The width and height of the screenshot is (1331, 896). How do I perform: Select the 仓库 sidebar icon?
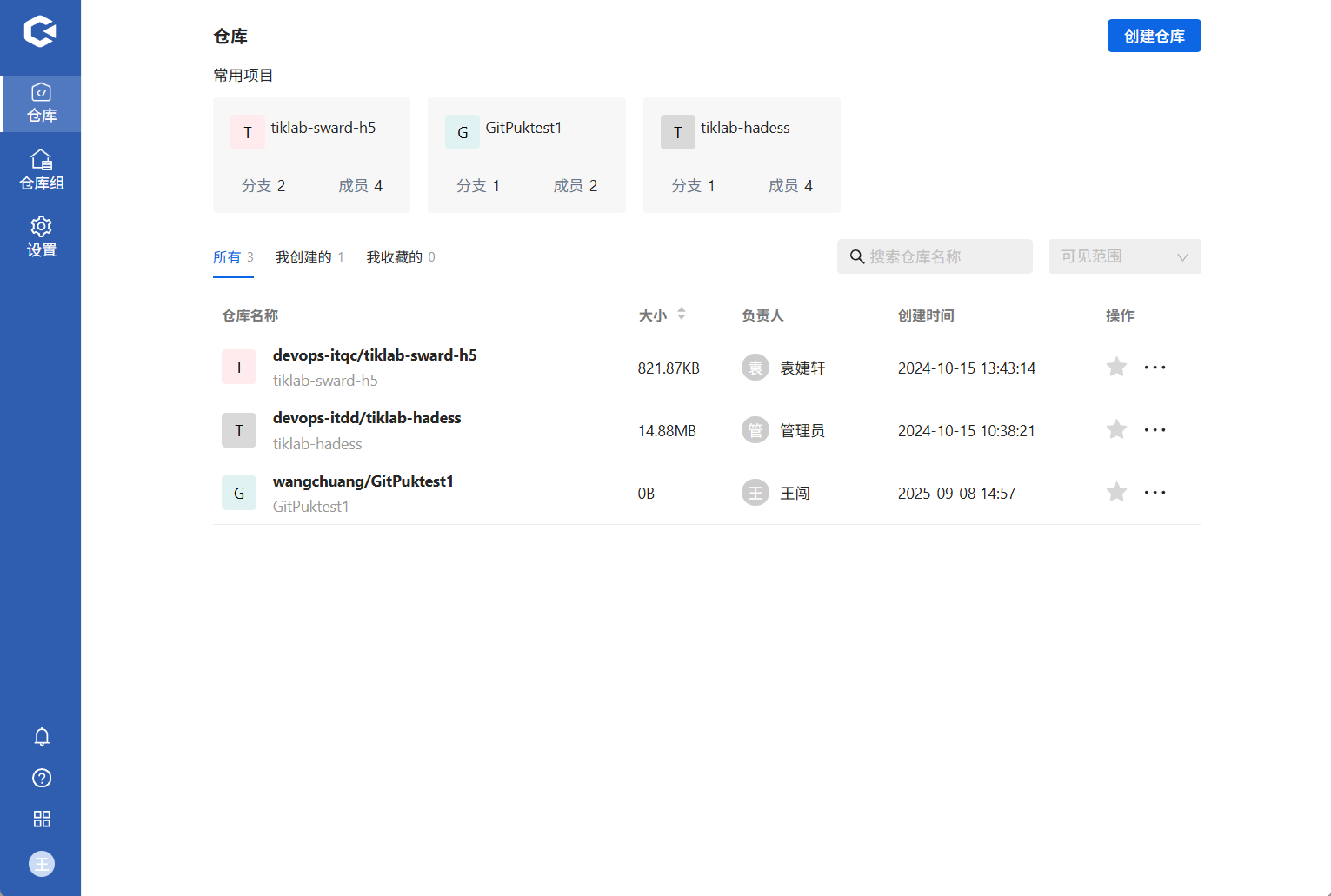[x=41, y=103]
